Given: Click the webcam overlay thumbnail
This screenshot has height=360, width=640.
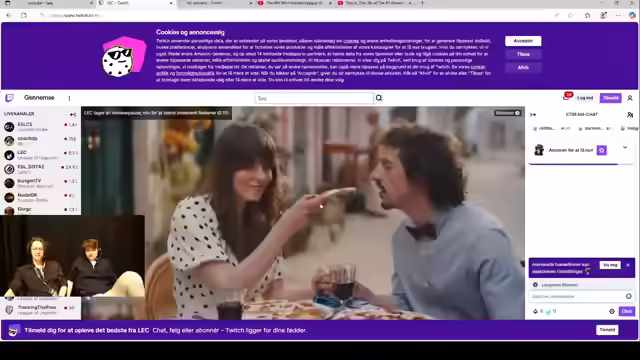Looking at the screenshot, I should click(x=72, y=256).
